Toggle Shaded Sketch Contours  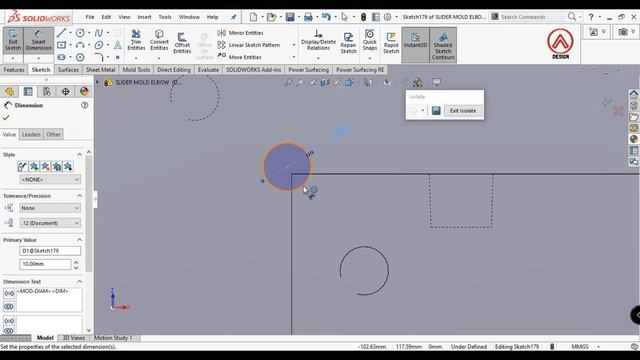click(443, 45)
